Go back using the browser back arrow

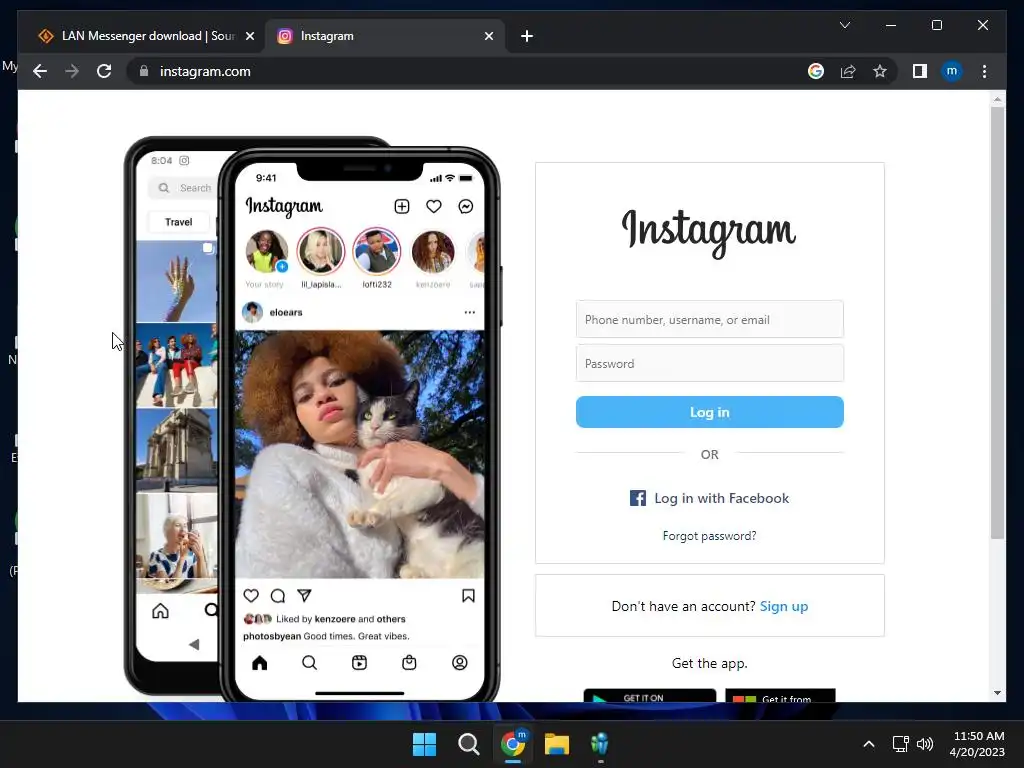[40, 71]
